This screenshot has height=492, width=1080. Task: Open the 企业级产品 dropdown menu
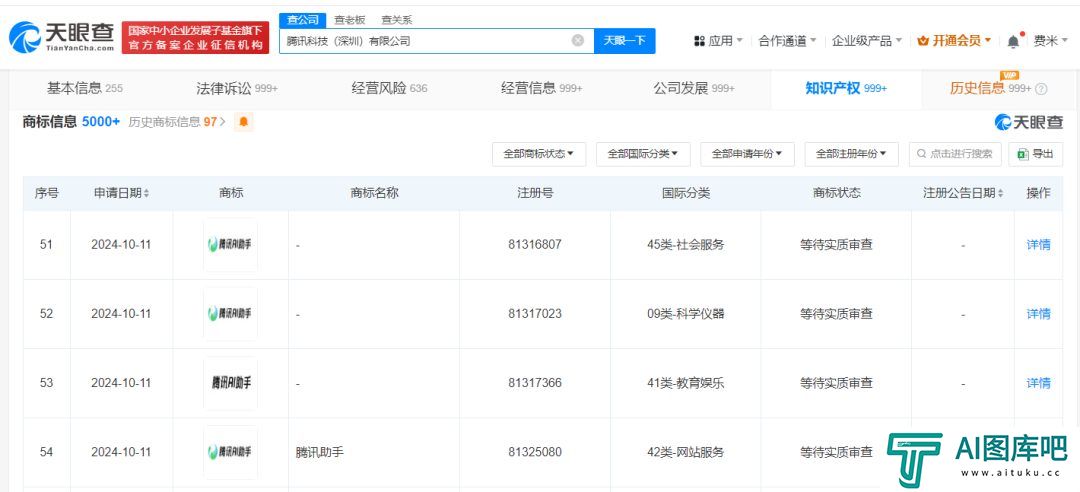[x=866, y=41]
